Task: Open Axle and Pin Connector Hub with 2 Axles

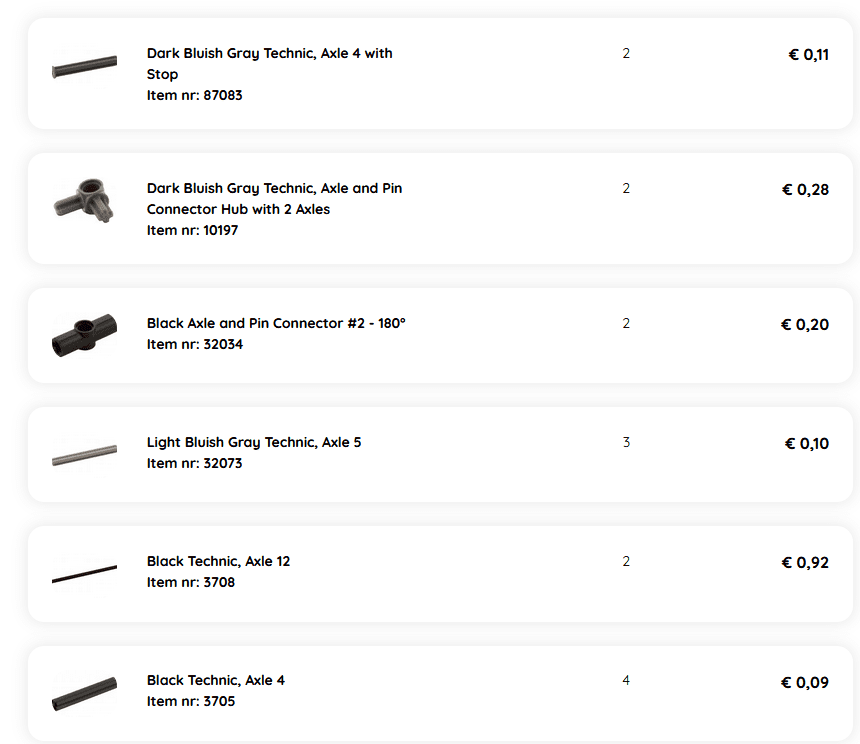Action: [274, 198]
